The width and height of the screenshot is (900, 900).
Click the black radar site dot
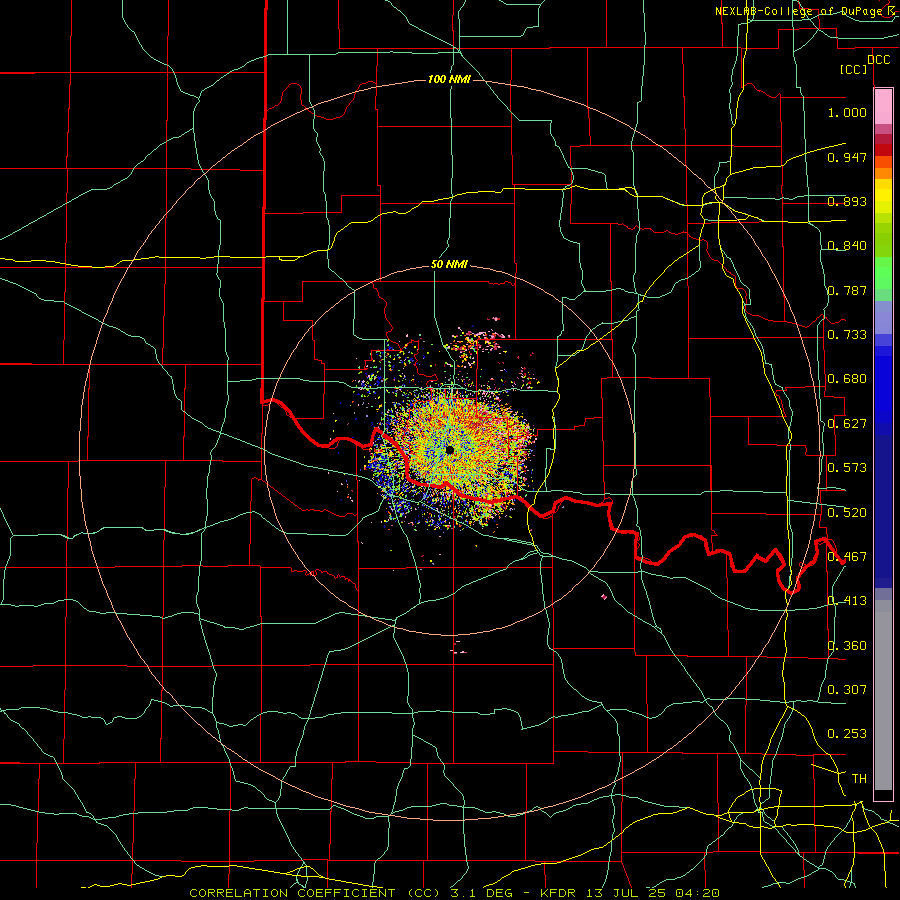tap(449, 450)
